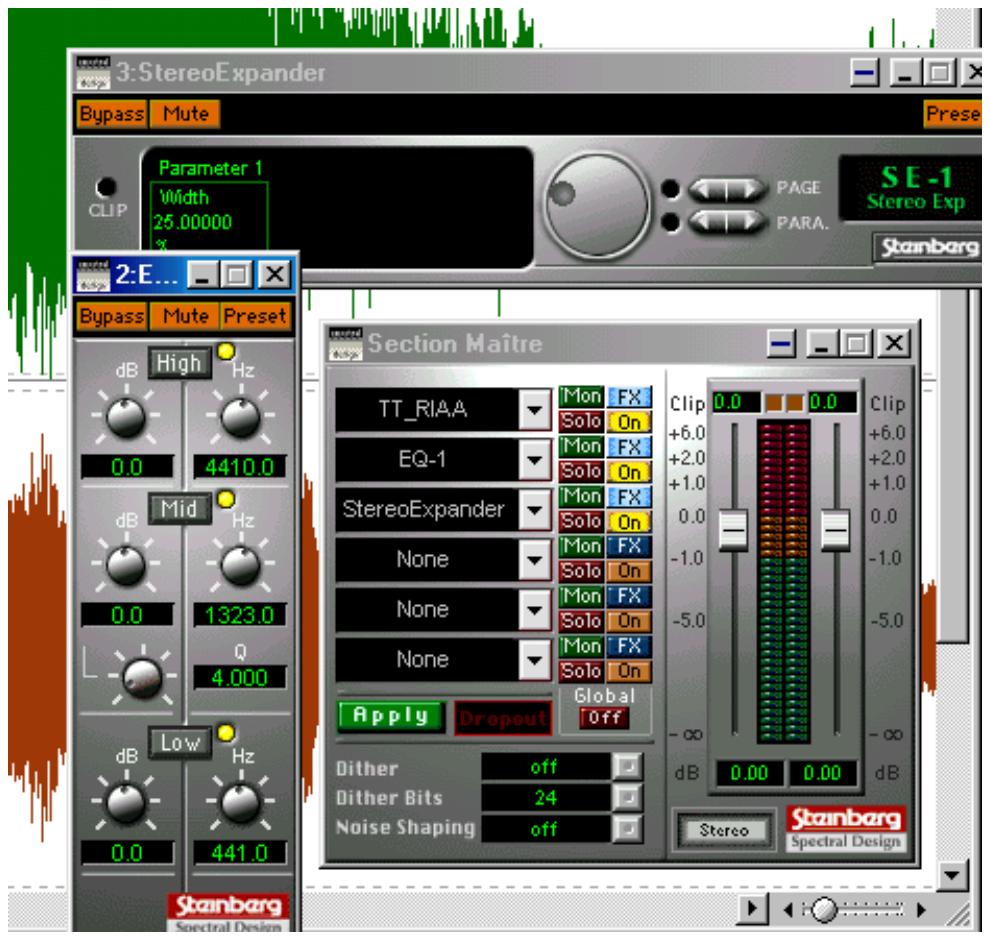
Task: Toggle Solo for the EQ-1 slot
Action: (x=581, y=471)
